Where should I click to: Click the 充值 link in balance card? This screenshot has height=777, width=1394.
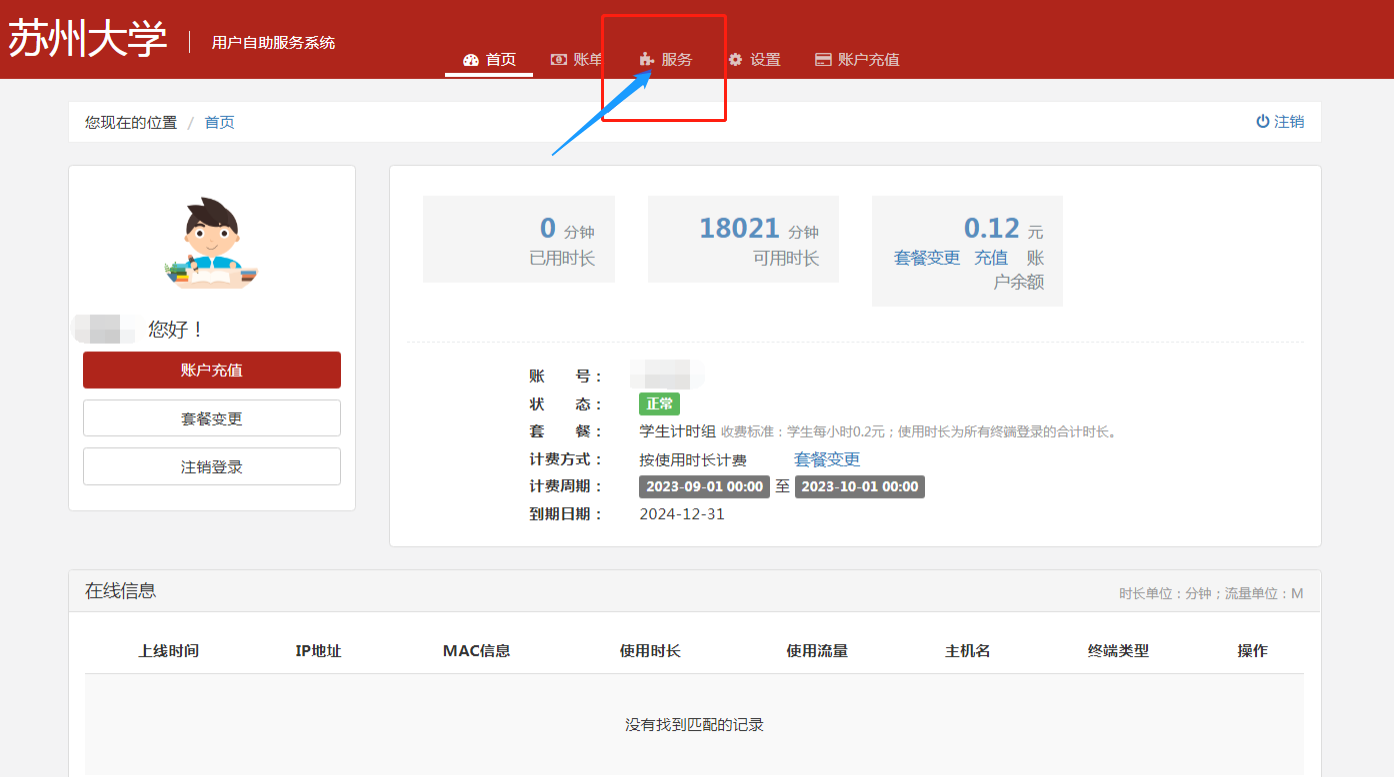991,258
